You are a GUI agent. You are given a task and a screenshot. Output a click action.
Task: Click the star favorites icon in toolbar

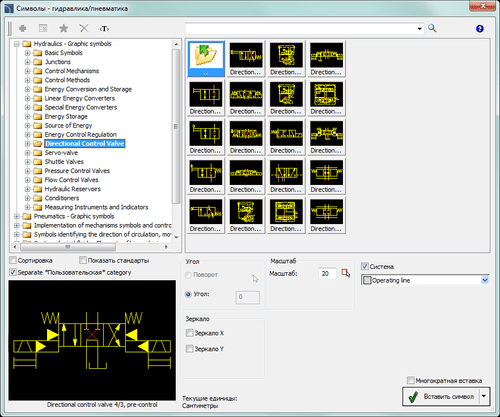(x=63, y=28)
